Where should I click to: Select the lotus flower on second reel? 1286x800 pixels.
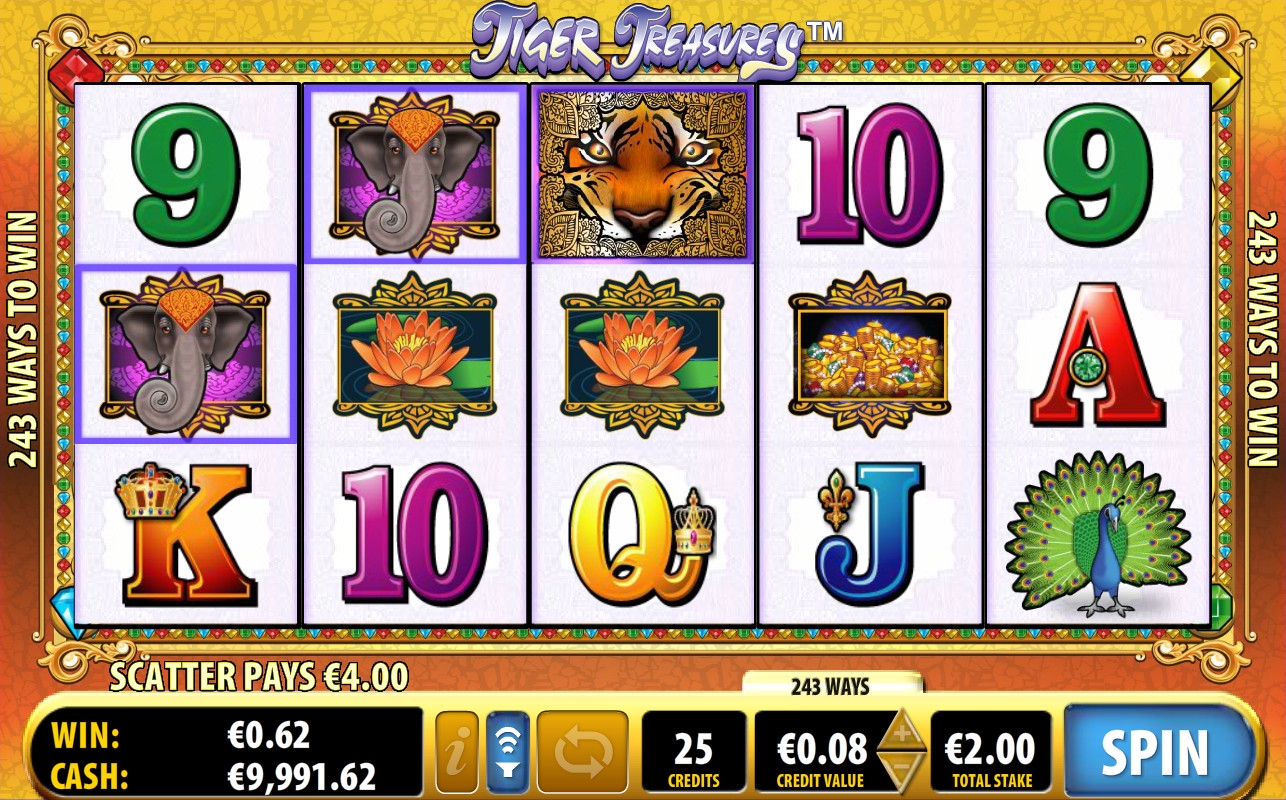pos(415,354)
